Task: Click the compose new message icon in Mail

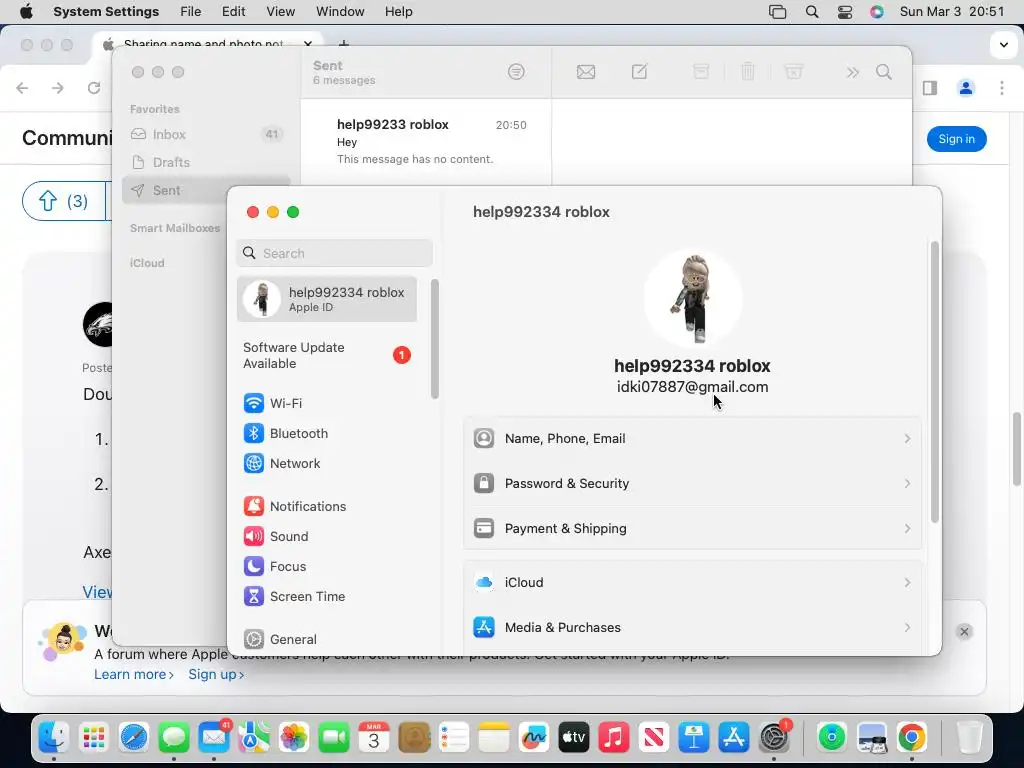Action: (639, 72)
